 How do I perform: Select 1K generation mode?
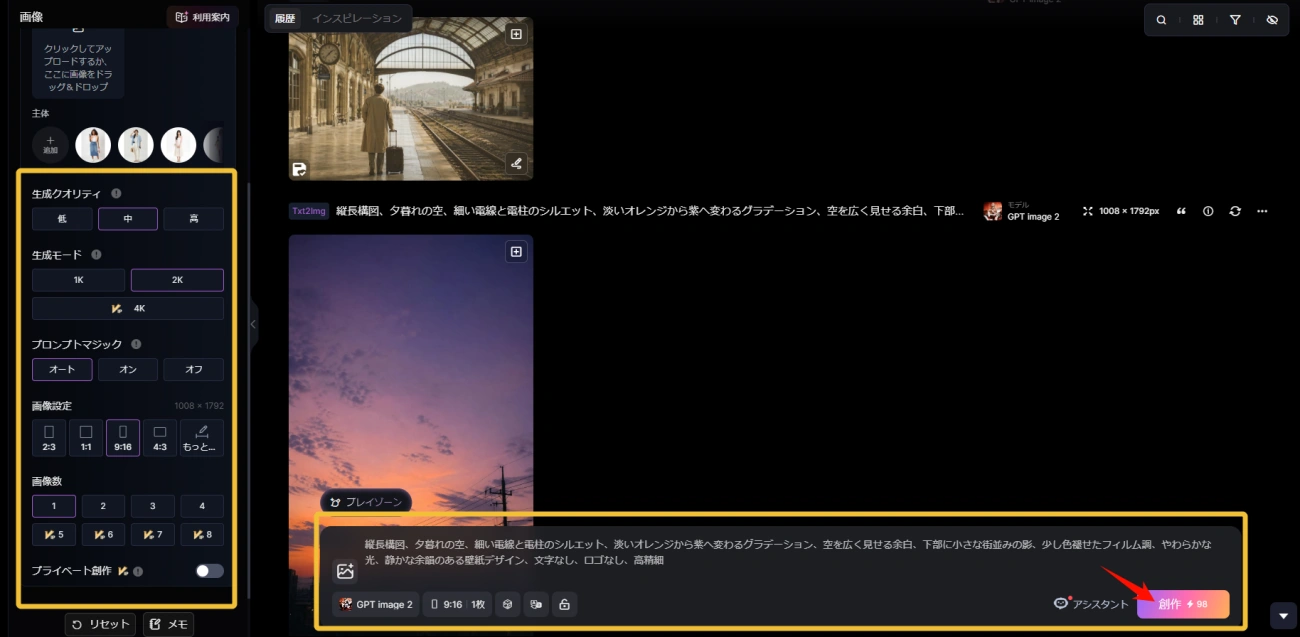(x=79, y=280)
